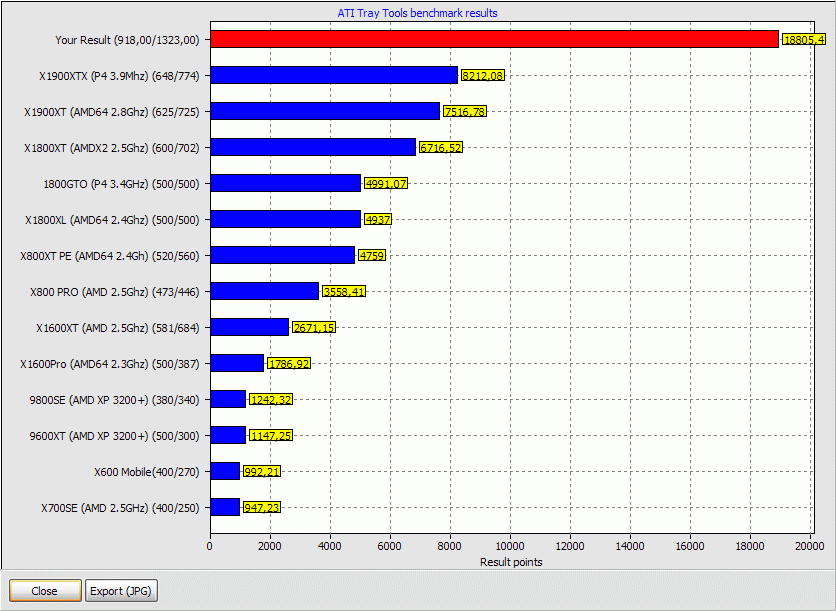This screenshot has width=836, height=611.
Task: Click the Your Result (918,00/1323,00) label
Action: tap(127, 40)
